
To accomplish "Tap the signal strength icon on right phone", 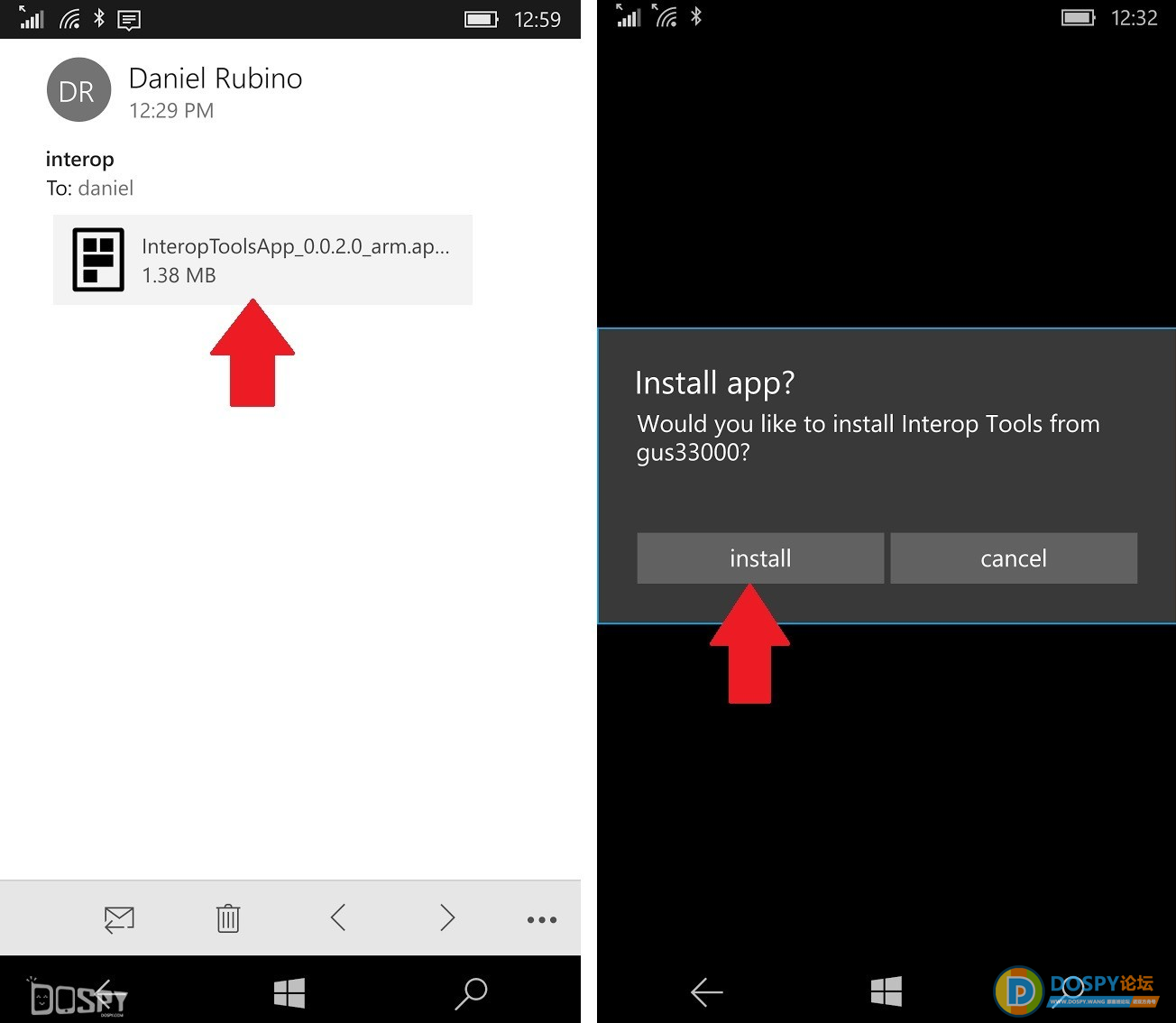I will pyautogui.click(x=629, y=16).
